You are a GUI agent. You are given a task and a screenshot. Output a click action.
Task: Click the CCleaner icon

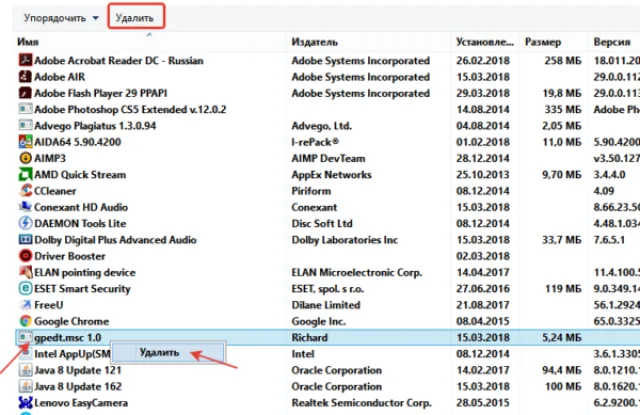[25, 191]
